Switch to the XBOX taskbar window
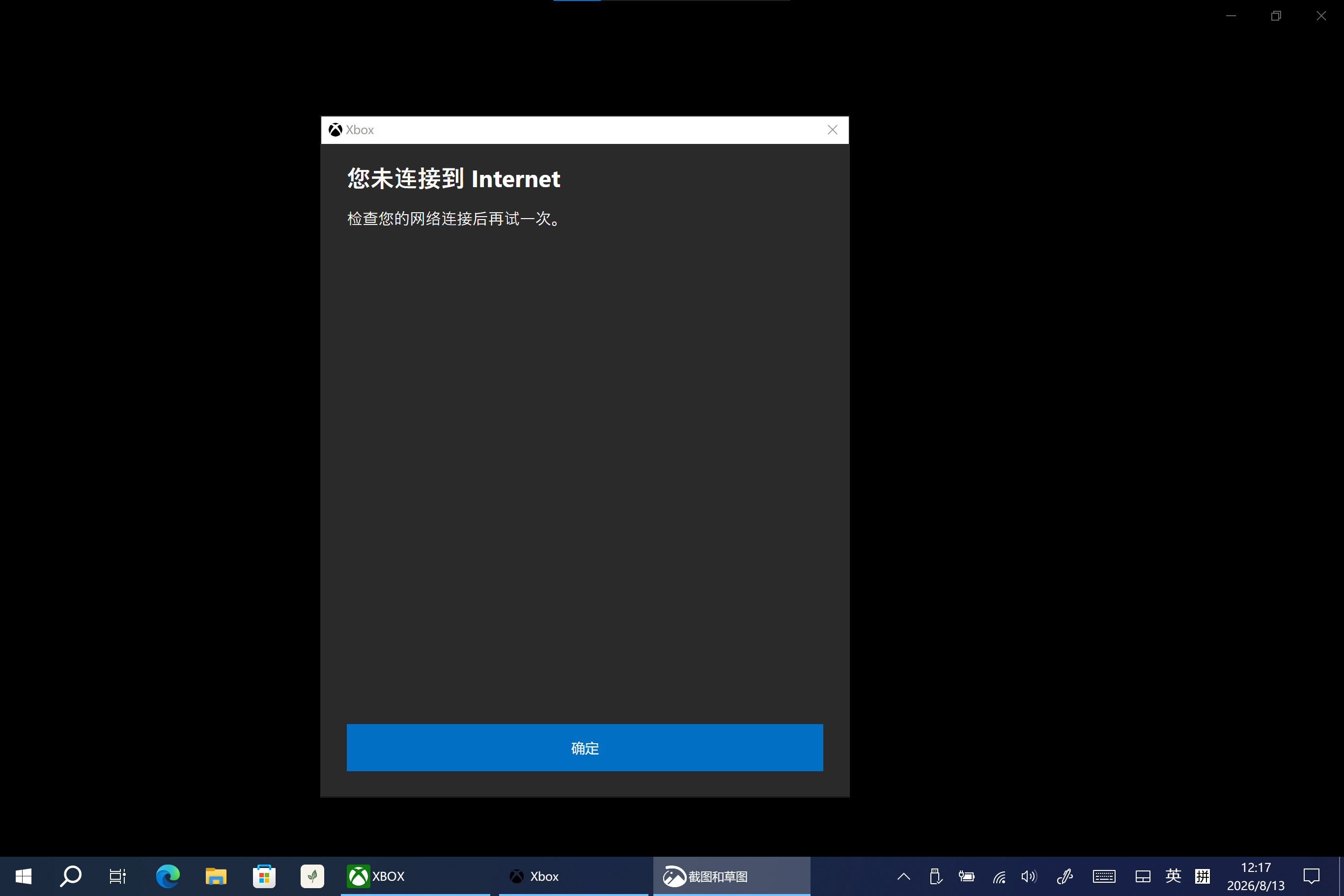This screenshot has height=896, width=1344. [416, 876]
